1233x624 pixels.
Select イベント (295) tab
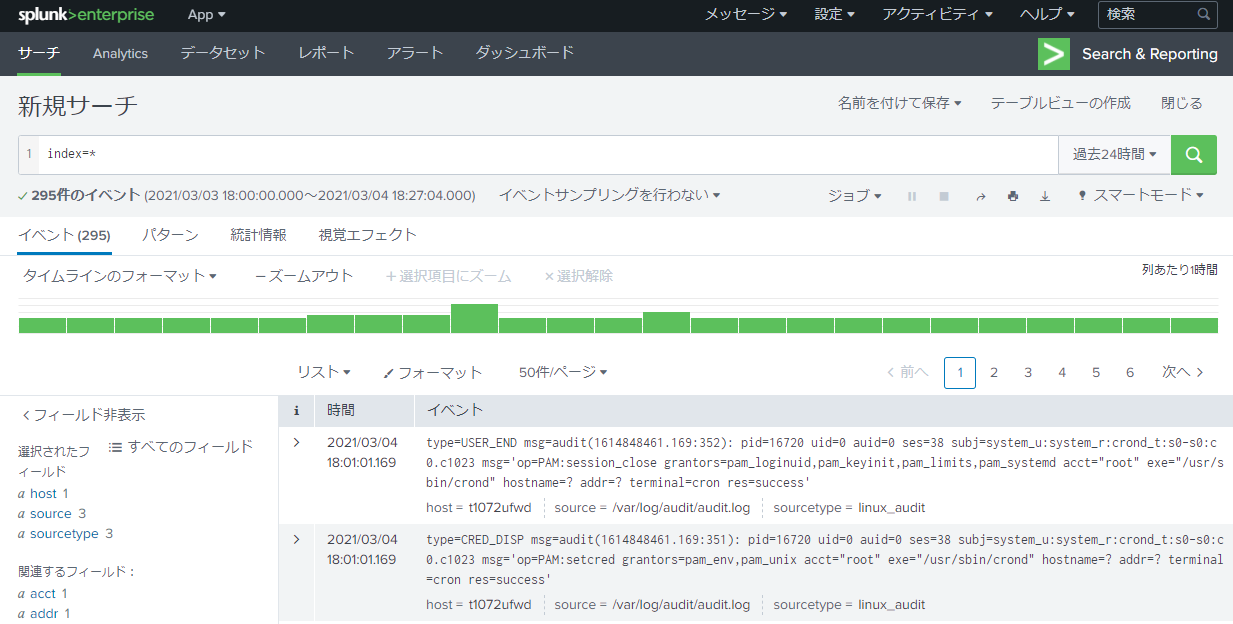(x=64, y=235)
